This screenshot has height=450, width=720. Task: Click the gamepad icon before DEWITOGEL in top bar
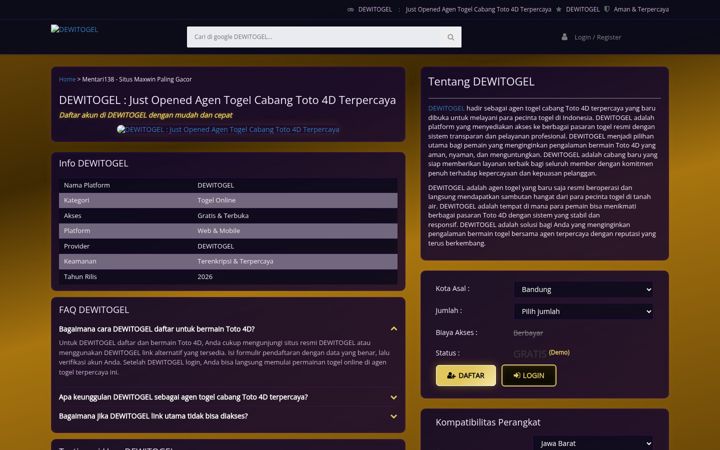pos(350,9)
